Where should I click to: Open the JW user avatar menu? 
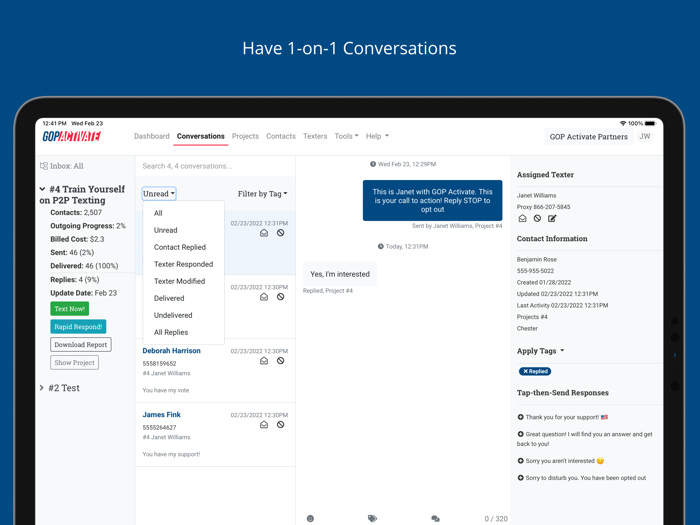(x=645, y=137)
